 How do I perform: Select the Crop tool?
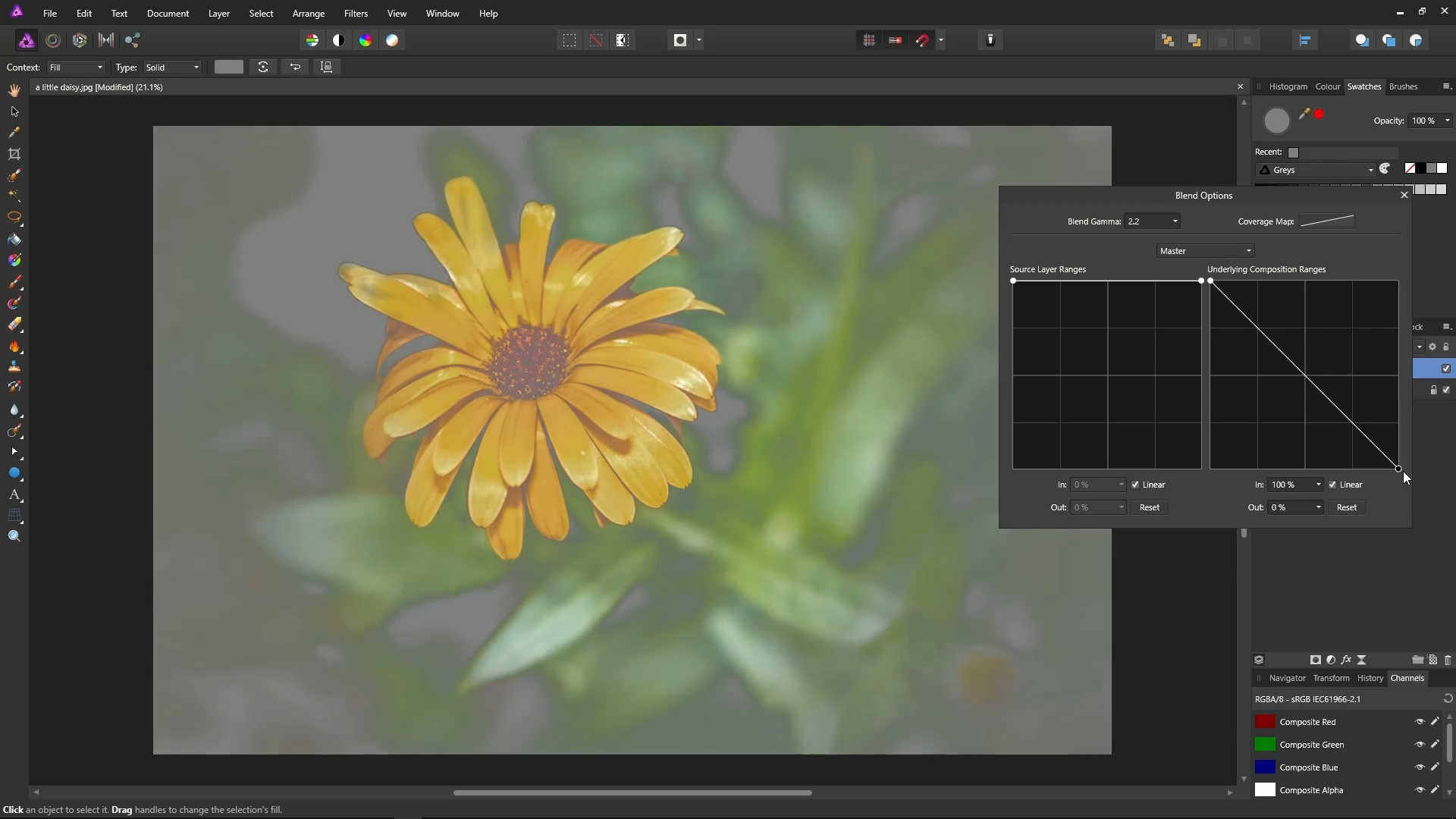coord(14,154)
